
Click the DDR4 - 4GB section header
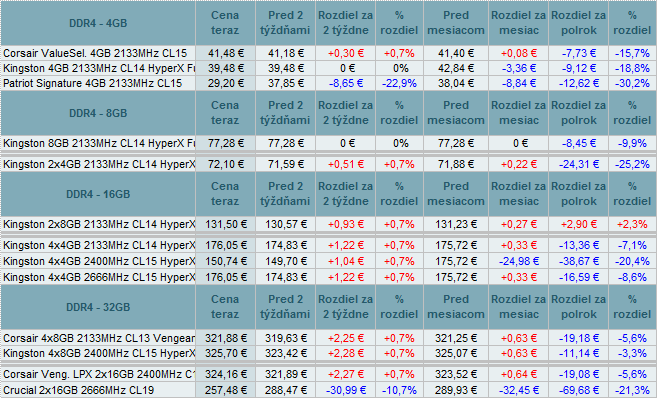pyautogui.click(x=98, y=23)
